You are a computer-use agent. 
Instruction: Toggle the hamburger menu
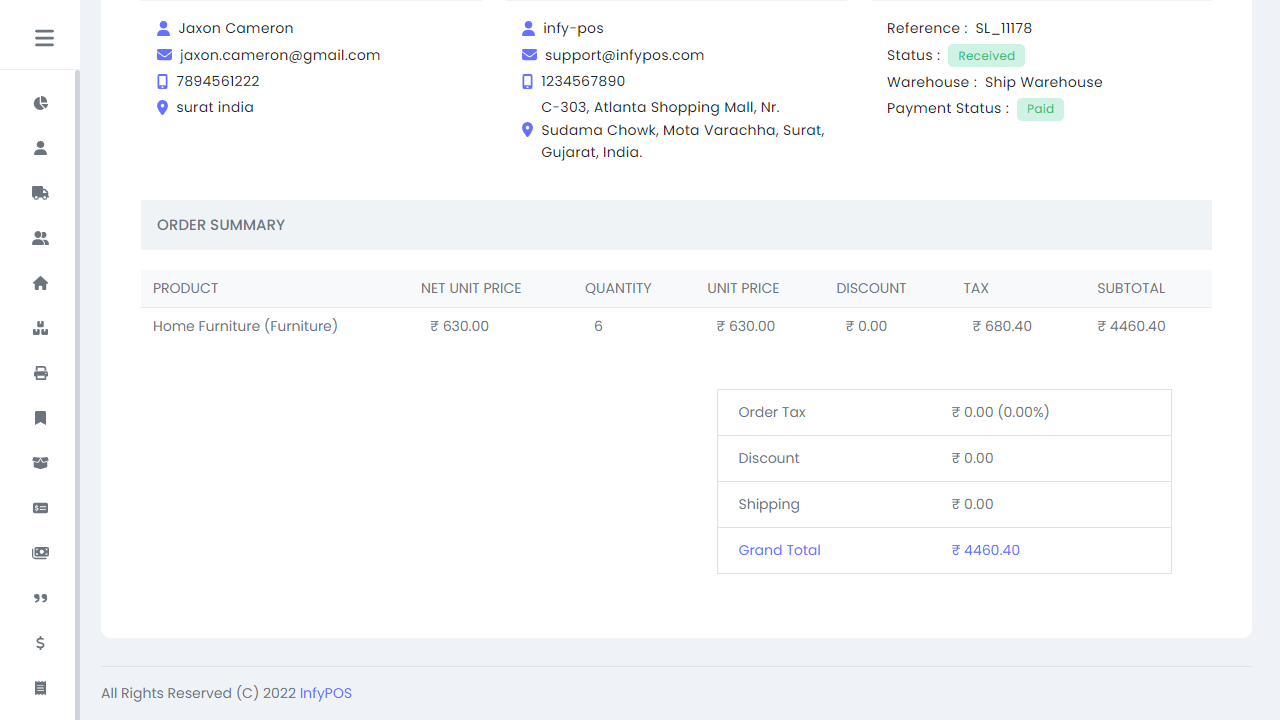click(x=43, y=38)
